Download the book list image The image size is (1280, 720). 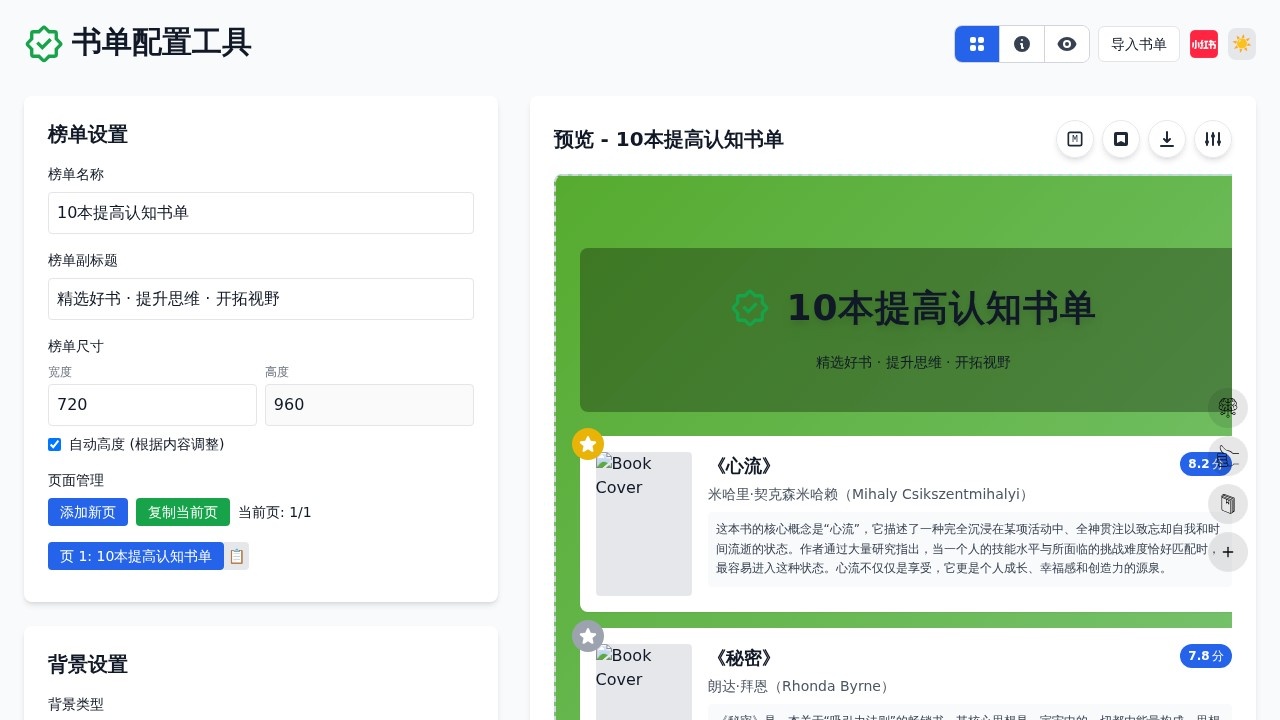1167,140
